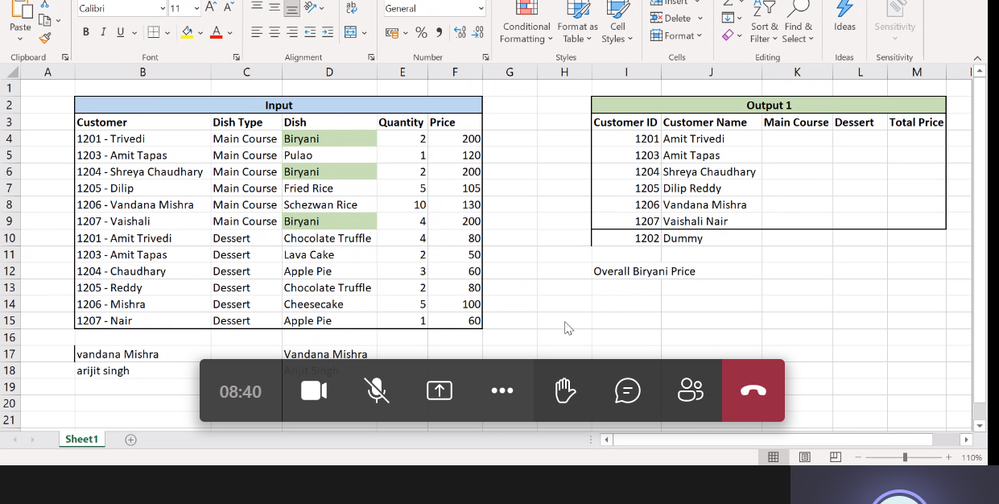Open Sort & Filter menu

[x=764, y=22]
